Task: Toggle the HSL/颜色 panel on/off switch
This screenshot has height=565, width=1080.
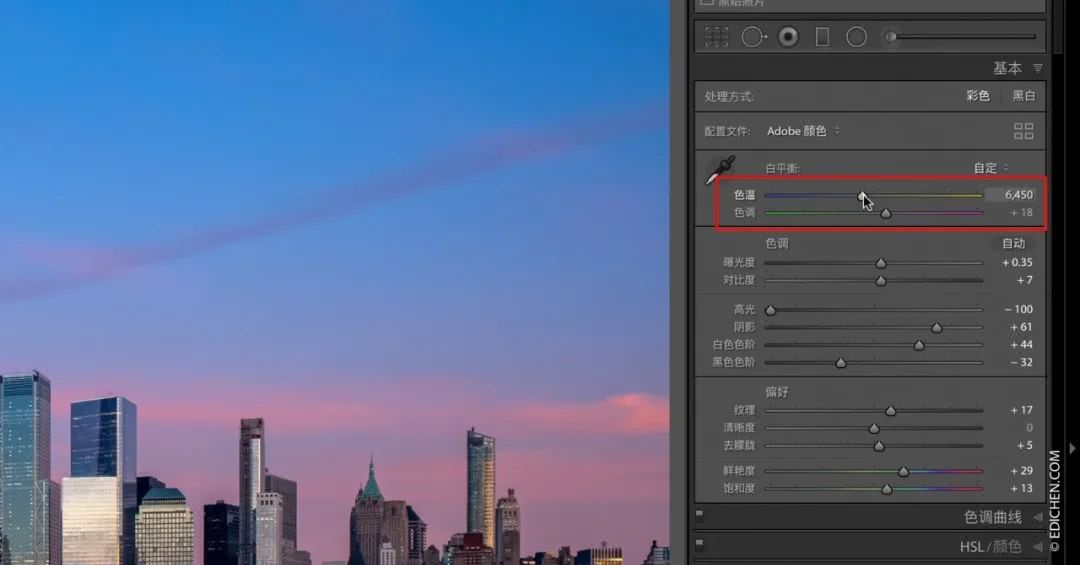Action: tap(700, 546)
